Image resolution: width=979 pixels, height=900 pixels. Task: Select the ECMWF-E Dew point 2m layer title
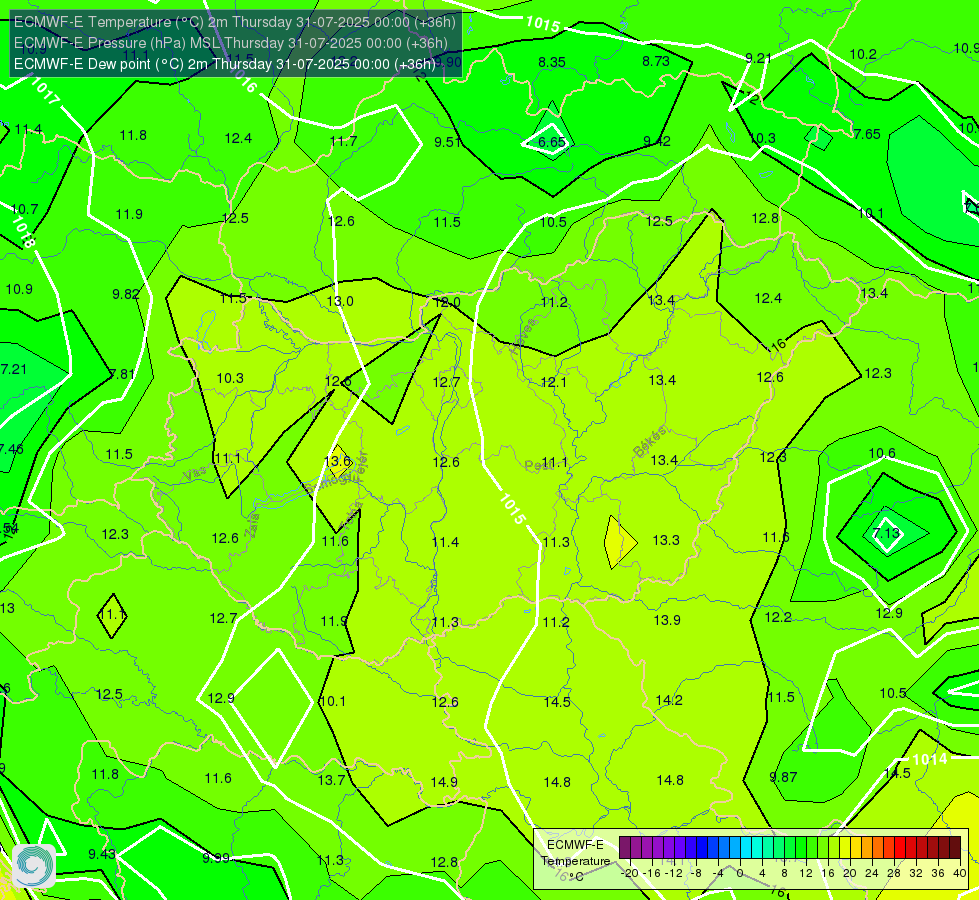225,64
